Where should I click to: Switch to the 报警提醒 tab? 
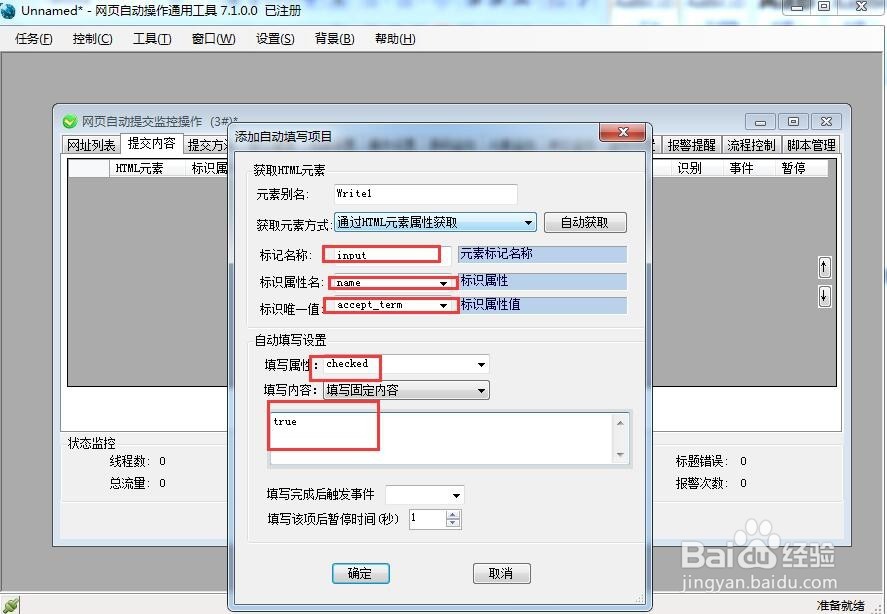pyautogui.click(x=690, y=143)
